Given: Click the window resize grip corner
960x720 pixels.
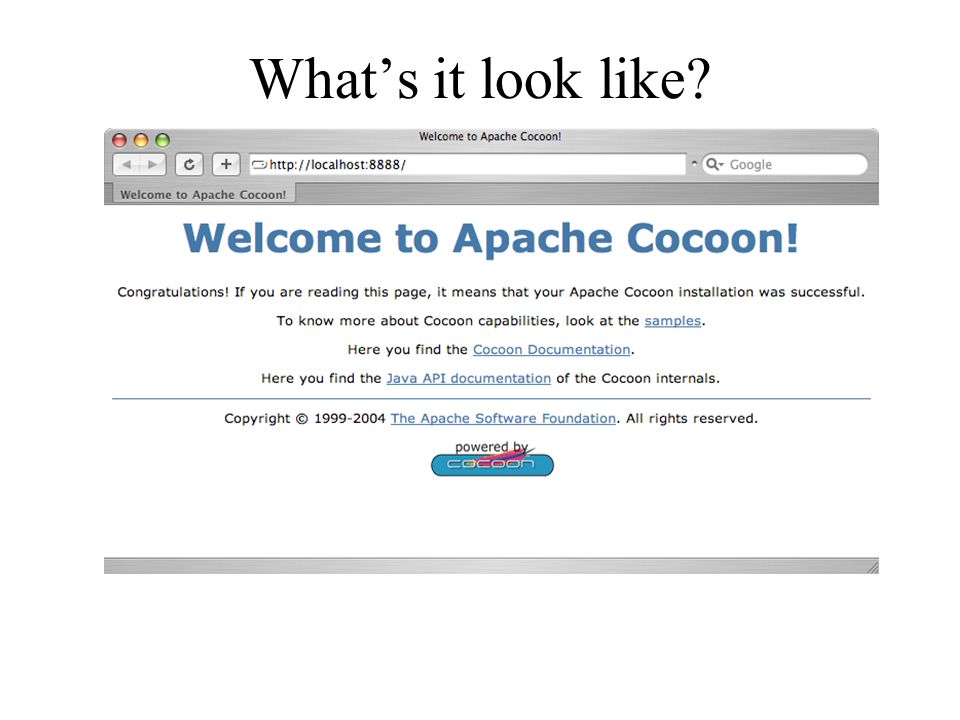Looking at the screenshot, I should [x=872, y=568].
